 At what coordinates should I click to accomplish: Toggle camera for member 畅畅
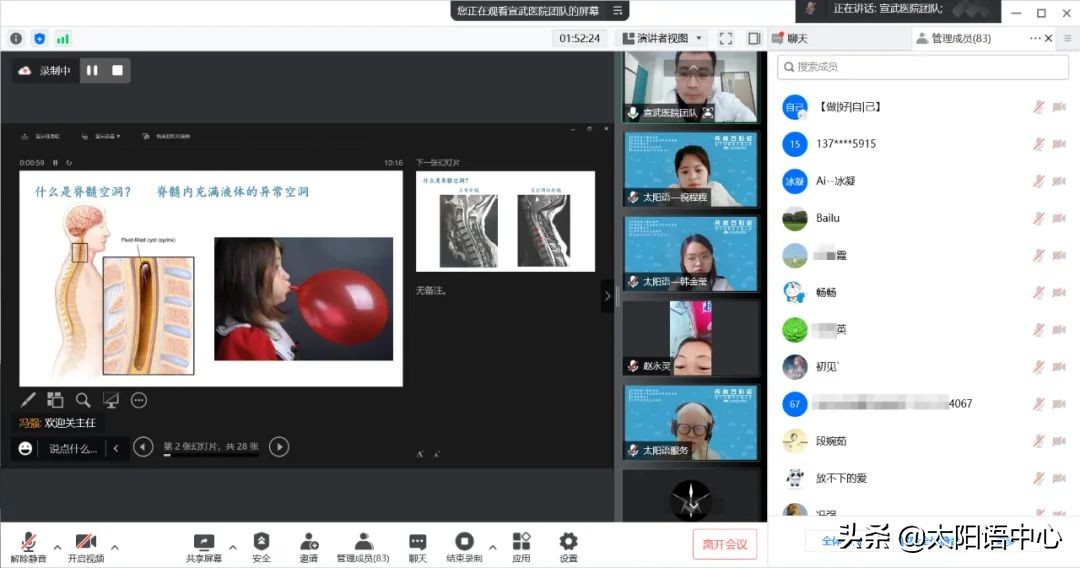coord(1059,293)
